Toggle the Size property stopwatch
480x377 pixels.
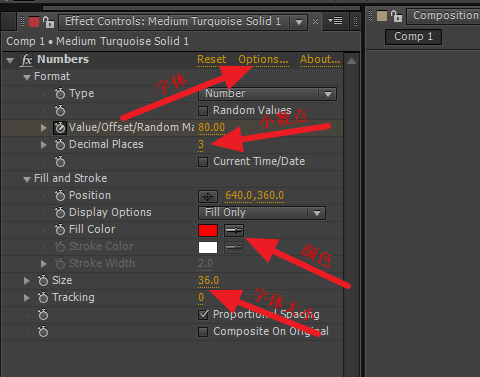coord(43,281)
